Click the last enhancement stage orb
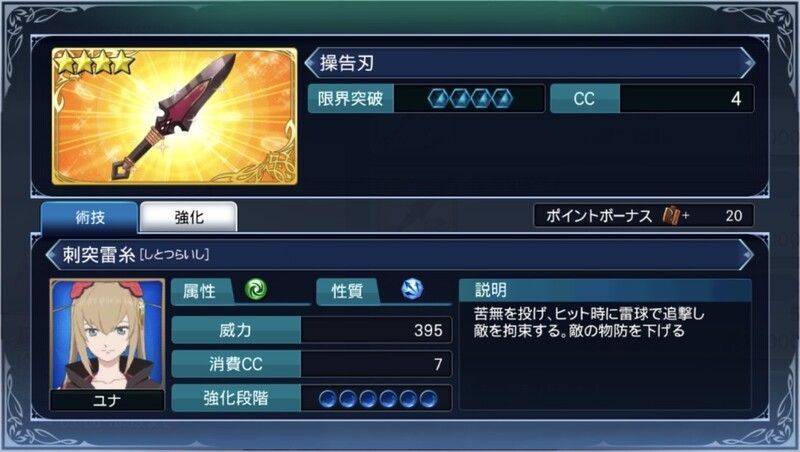800x452 pixels. (429, 398)
